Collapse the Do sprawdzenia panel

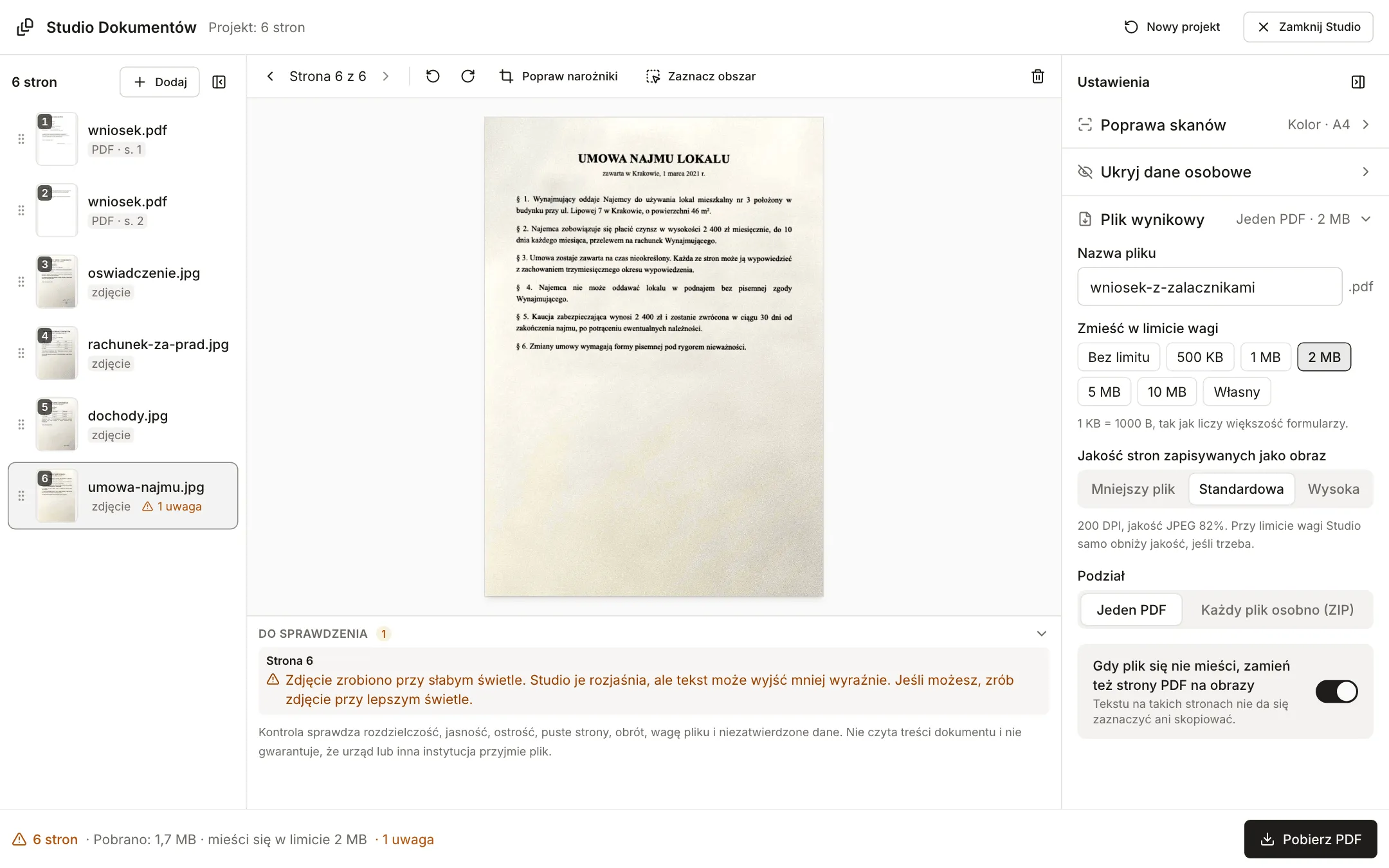[x=1042, y=633]
